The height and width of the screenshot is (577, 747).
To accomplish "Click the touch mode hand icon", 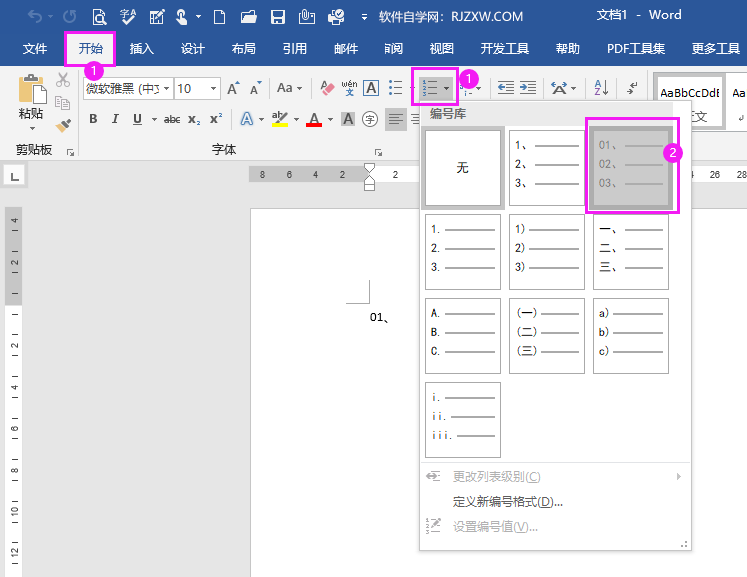I will [x=181, y=17].
